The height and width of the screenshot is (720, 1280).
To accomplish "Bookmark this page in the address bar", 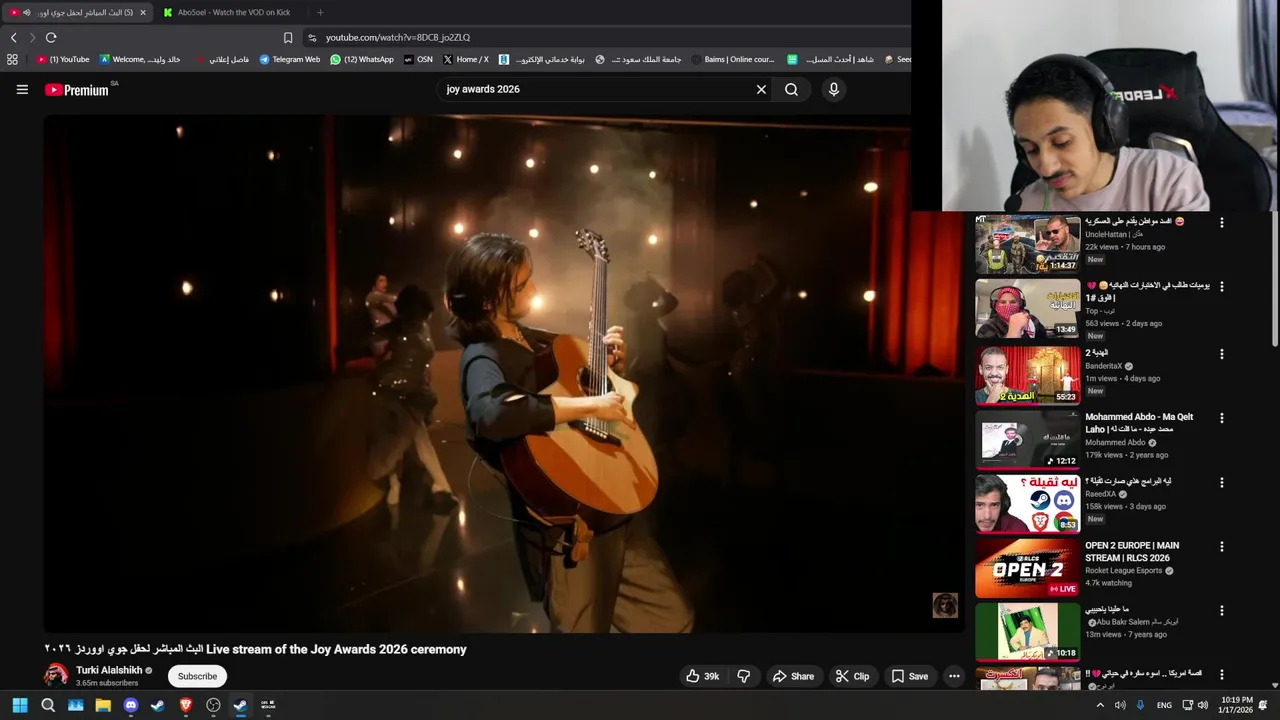I will coord(288,37).
